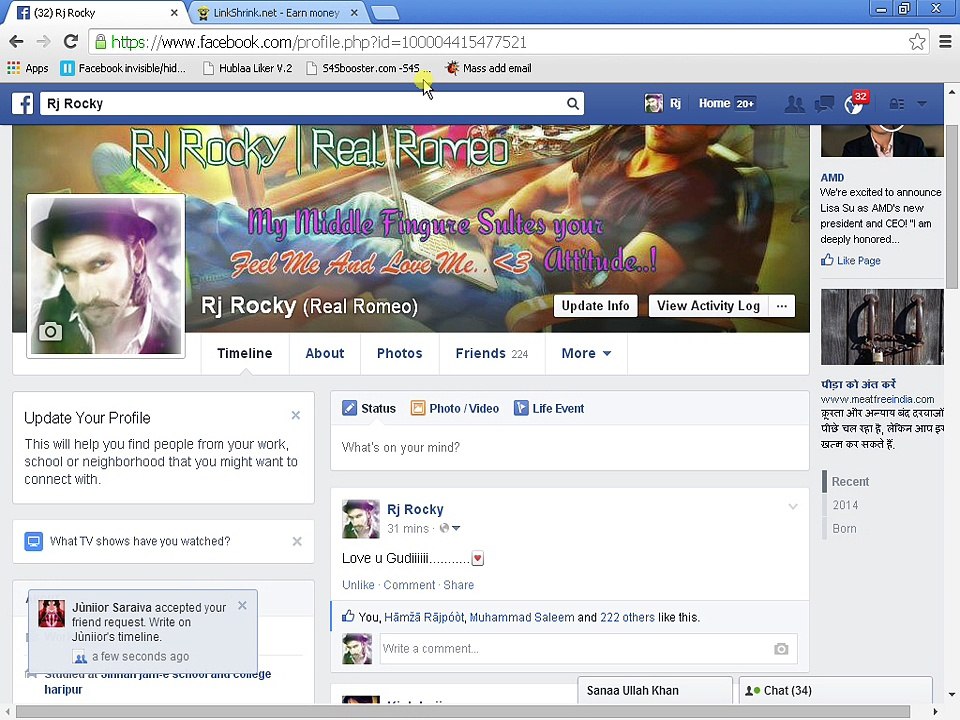Screen dimensions: 960x720
Task: Click the View Activity Log button
Action: 708,306
